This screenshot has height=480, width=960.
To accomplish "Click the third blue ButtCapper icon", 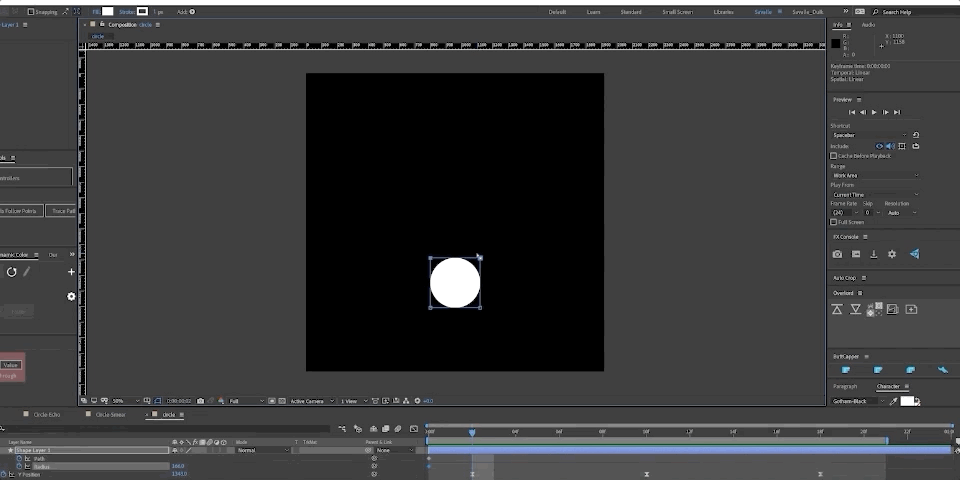I will pyautogui.click(x=910, y=370).
